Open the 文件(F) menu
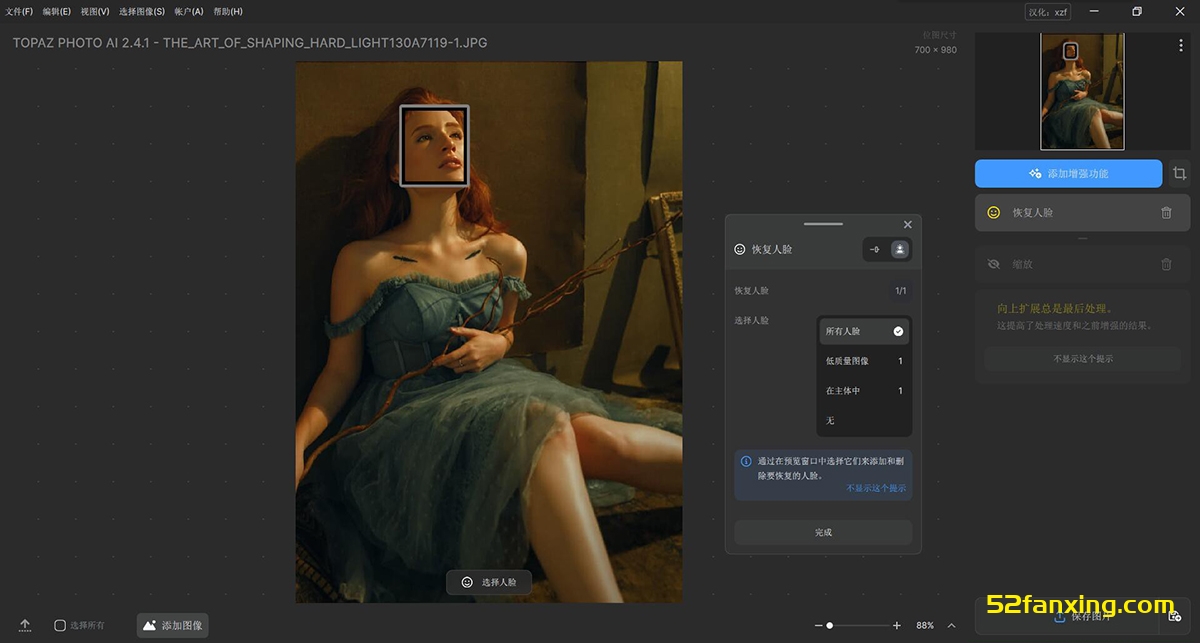1200x643 pixels. pos(19,12)
